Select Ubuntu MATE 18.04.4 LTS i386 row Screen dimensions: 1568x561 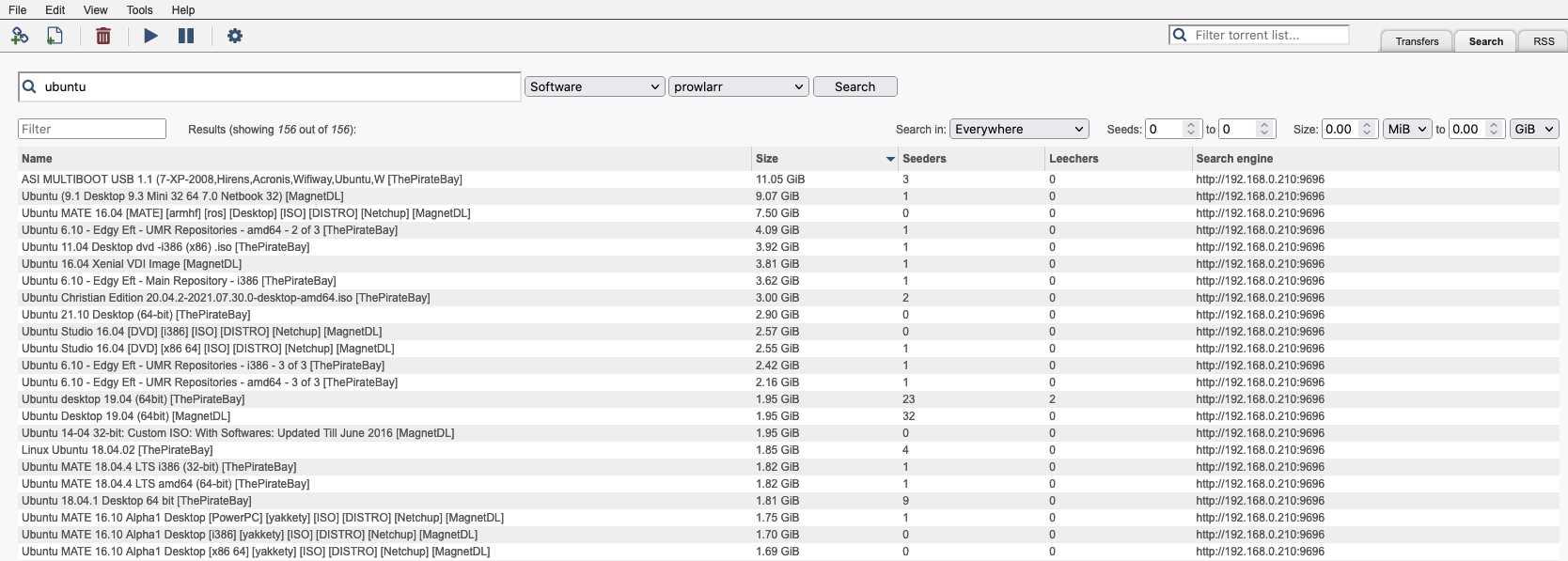788,467
